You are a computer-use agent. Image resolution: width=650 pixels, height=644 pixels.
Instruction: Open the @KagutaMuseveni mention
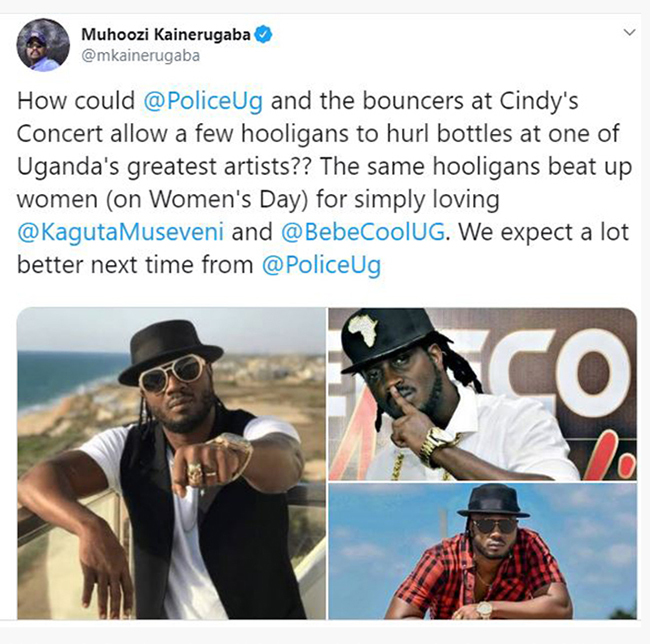click(121, 232)
